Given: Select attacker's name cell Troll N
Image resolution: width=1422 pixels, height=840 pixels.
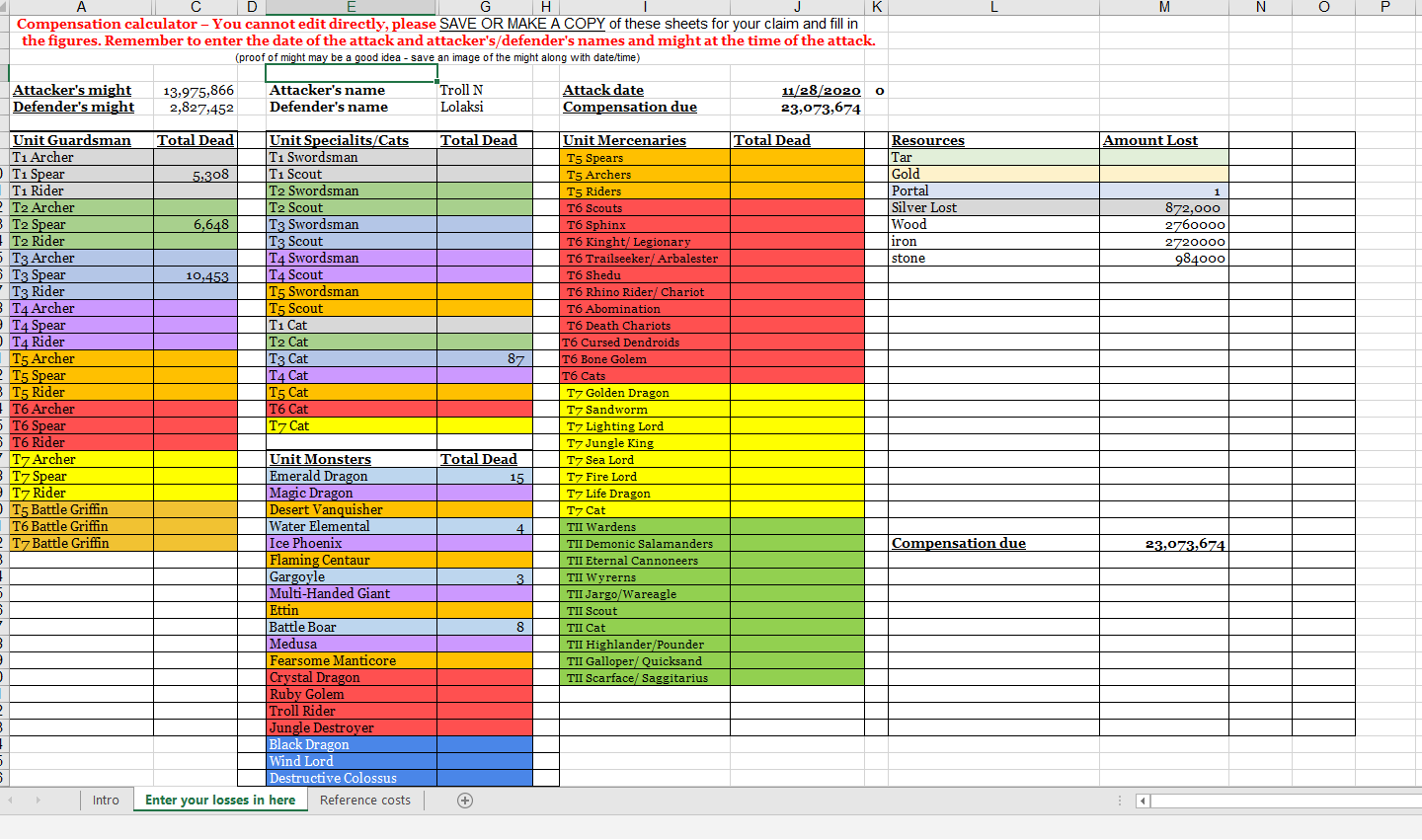Looking at the screenshot, I should pyautogui.click(x=486, y=91).
